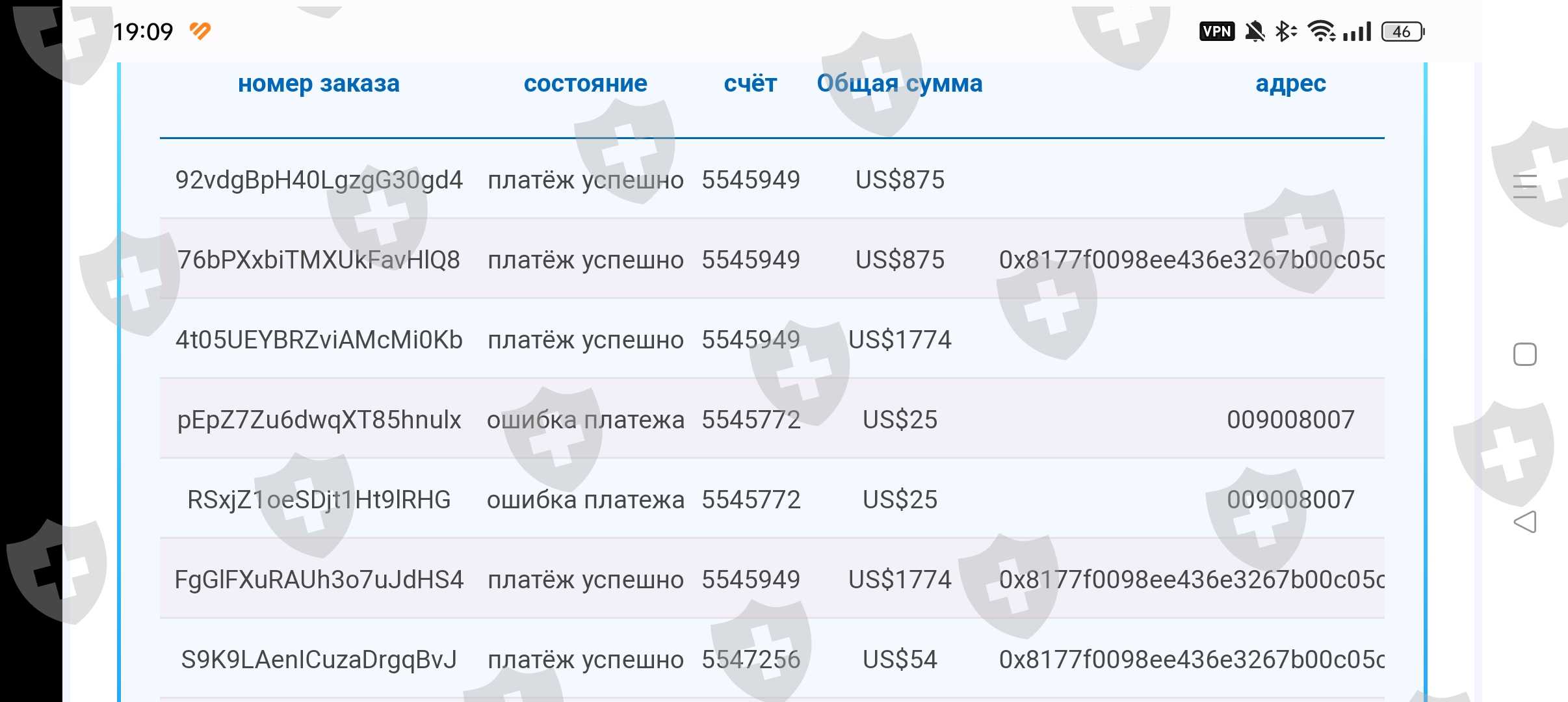Tap the battery level indicator
The height and width of the screenshot is (702, 1568).
pyautogui.click(x=1403, y=31)
